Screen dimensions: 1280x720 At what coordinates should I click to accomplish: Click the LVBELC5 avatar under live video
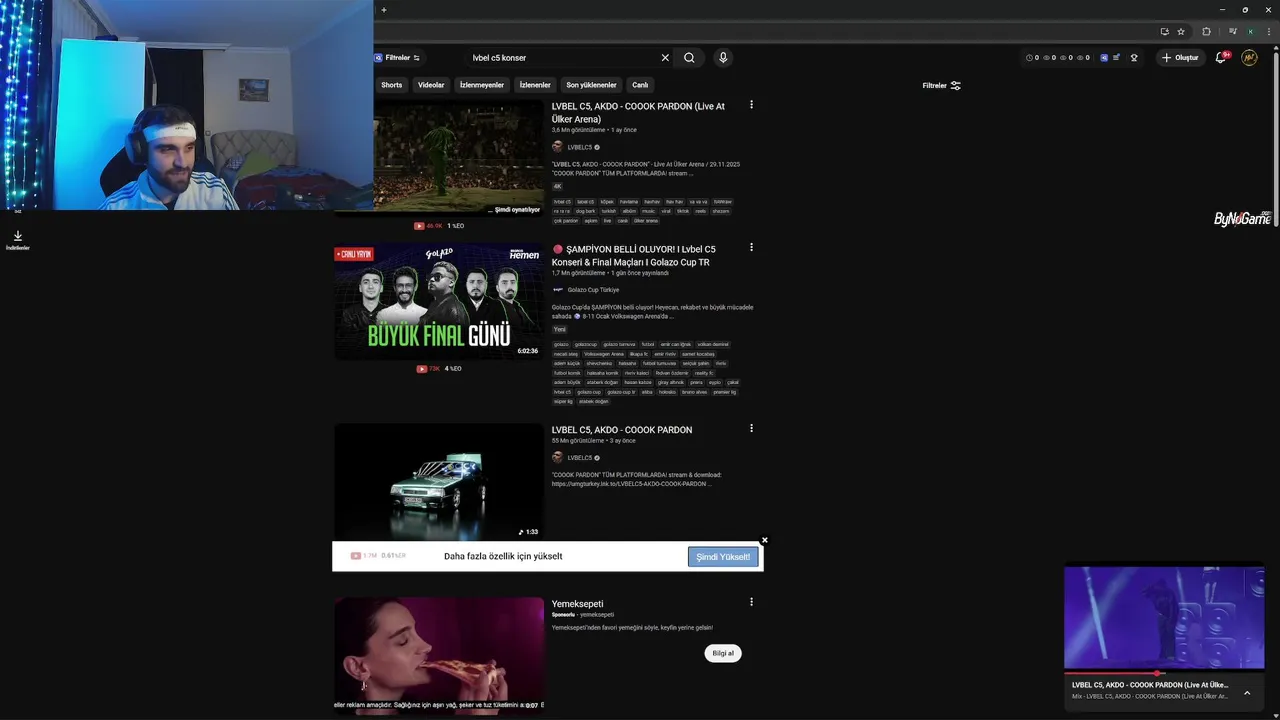pos(558,147)
